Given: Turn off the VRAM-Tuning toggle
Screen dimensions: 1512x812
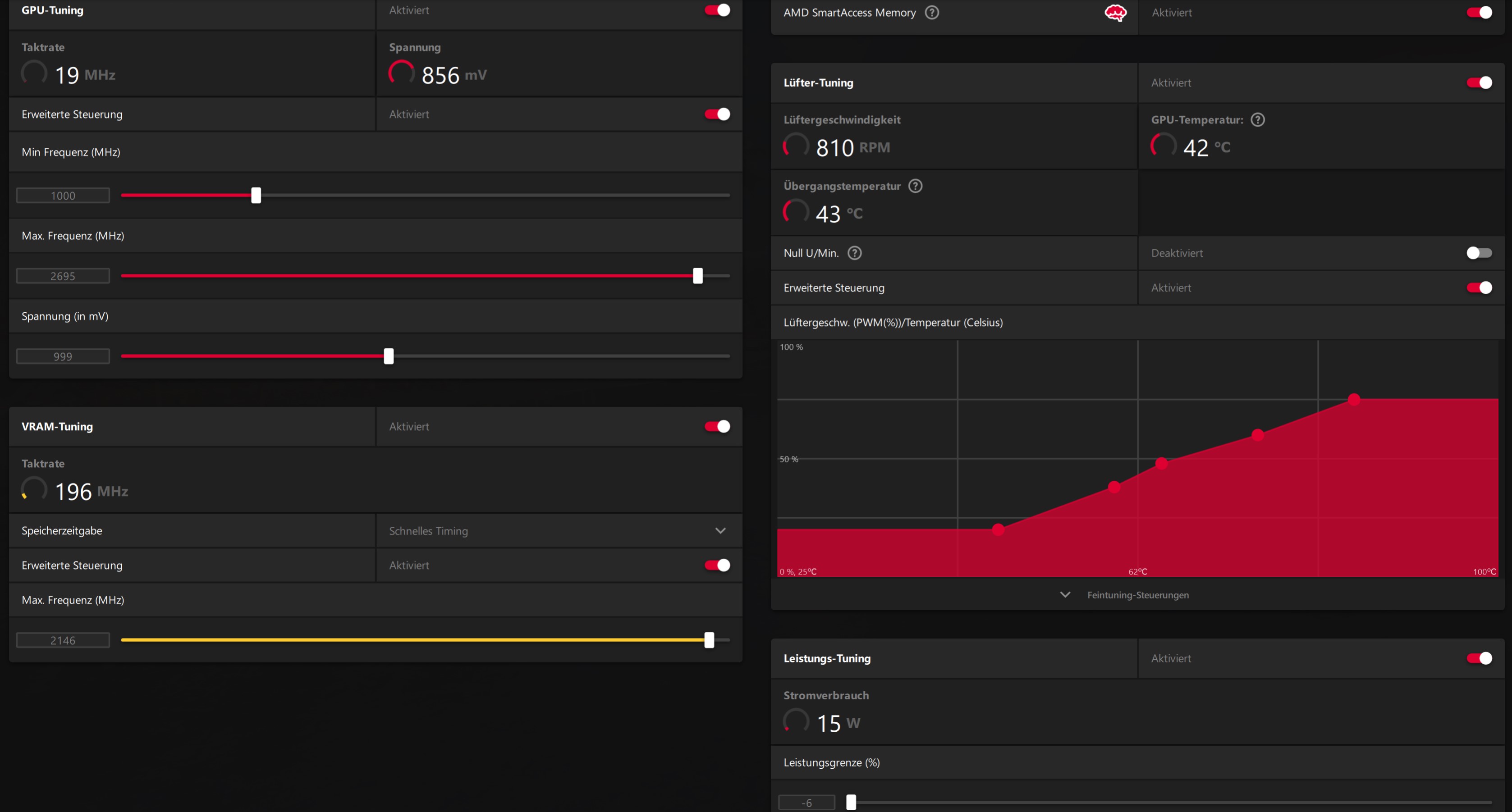Looking at the screenshot, I should (x=717, y=427).
